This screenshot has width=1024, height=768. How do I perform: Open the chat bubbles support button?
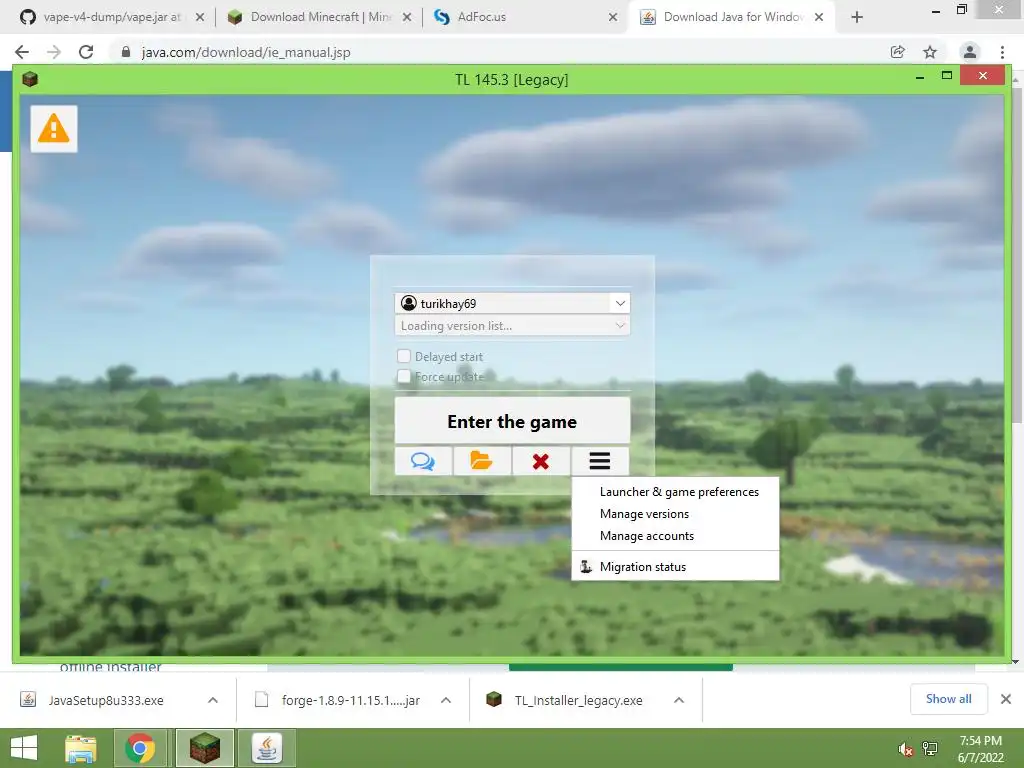click(x=423, y=461)
